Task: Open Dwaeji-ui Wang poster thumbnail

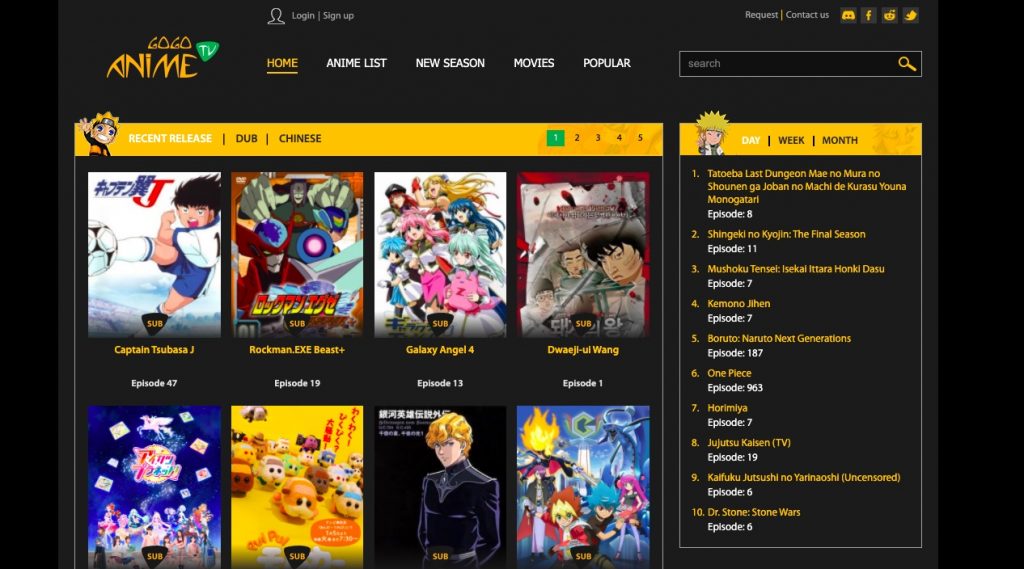Action: [583, 255]
